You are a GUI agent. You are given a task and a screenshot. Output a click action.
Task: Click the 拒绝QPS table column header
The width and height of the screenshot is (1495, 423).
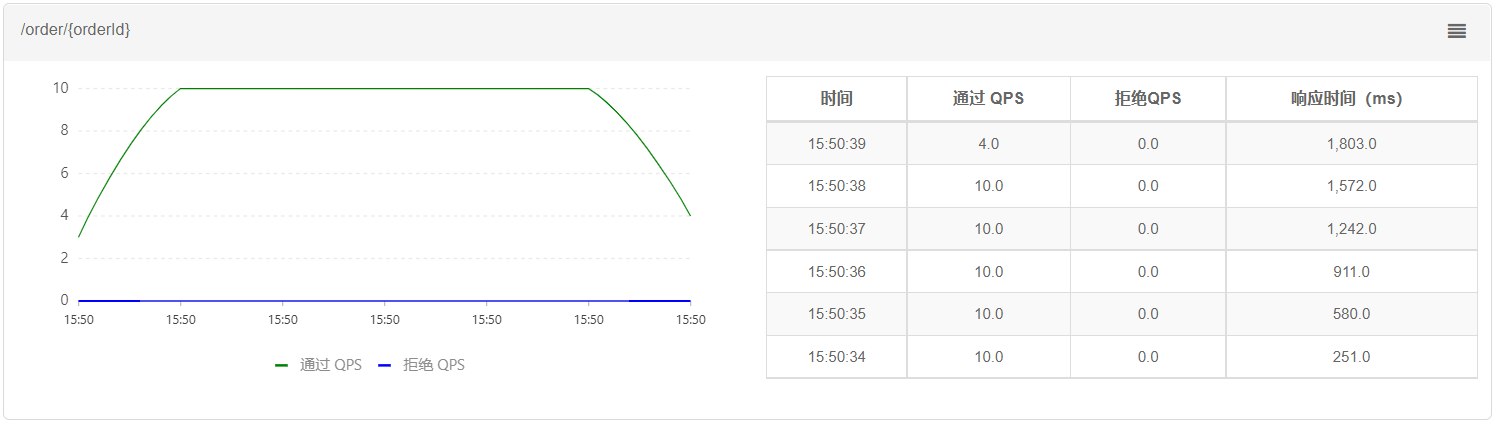point(1147,99)
